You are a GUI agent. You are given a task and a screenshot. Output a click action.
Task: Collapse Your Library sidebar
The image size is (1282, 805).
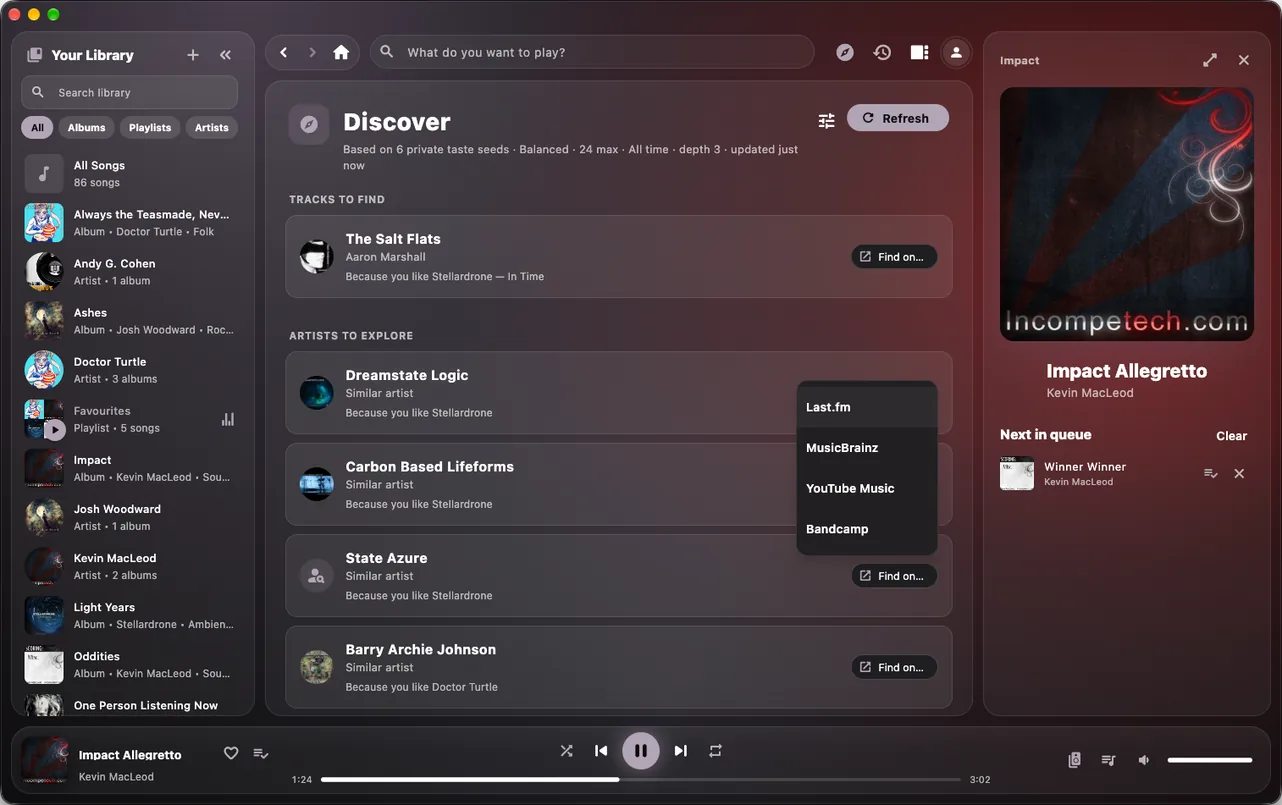[225, 55]
